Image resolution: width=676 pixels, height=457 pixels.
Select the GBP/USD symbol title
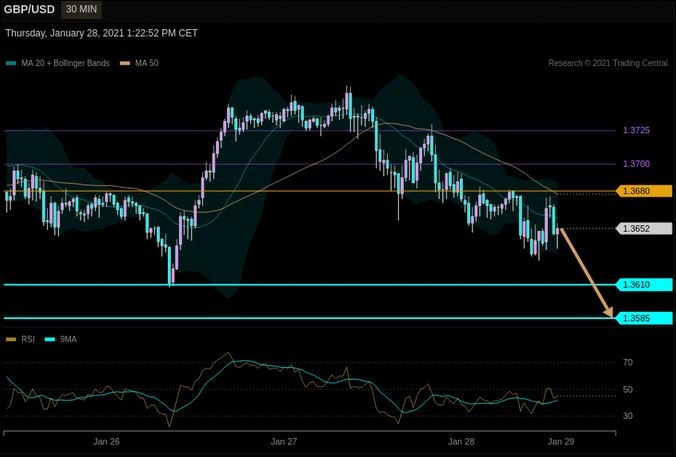[x=29, y=9]
